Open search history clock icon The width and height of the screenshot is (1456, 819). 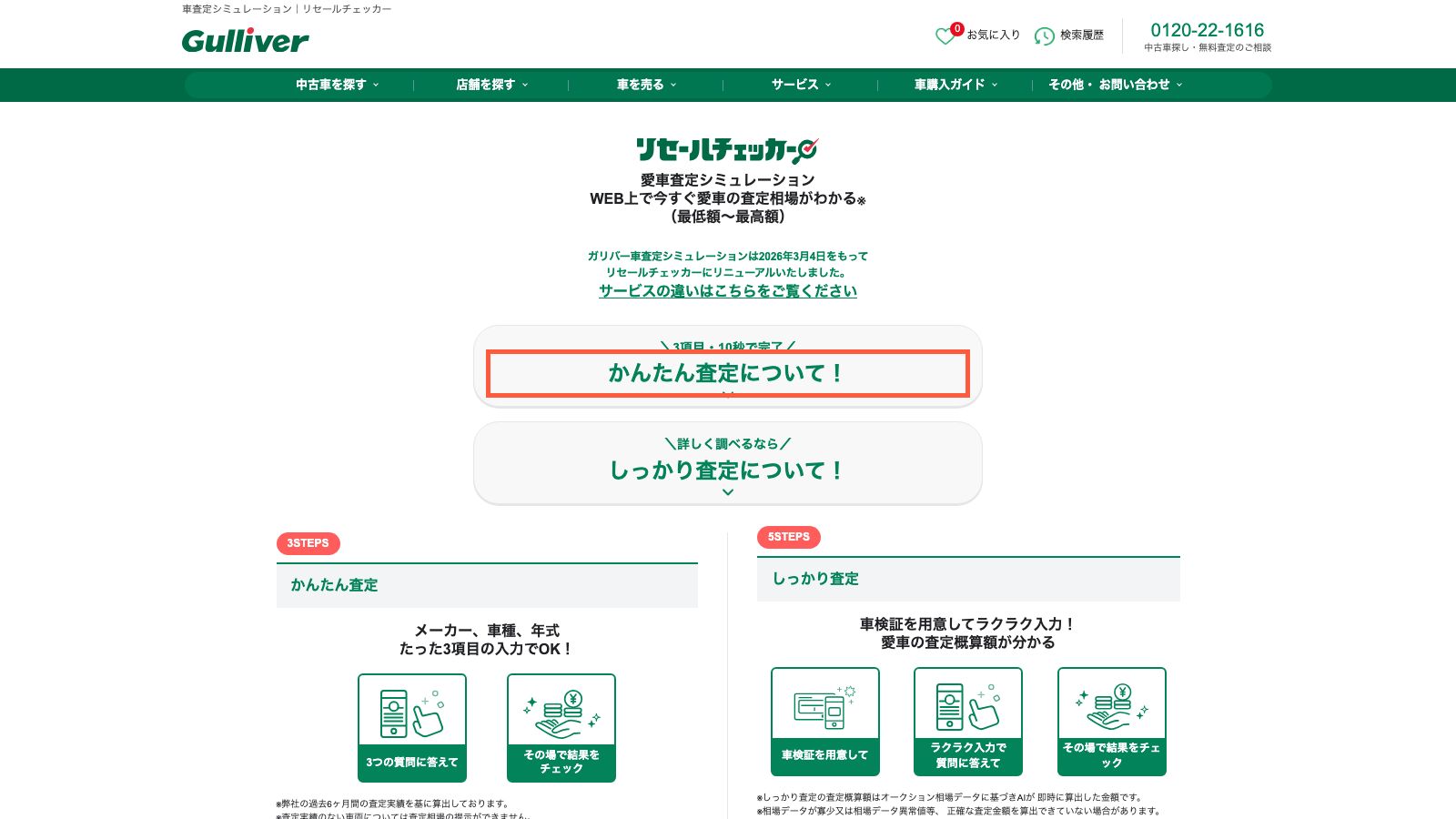pos(1044,35)
